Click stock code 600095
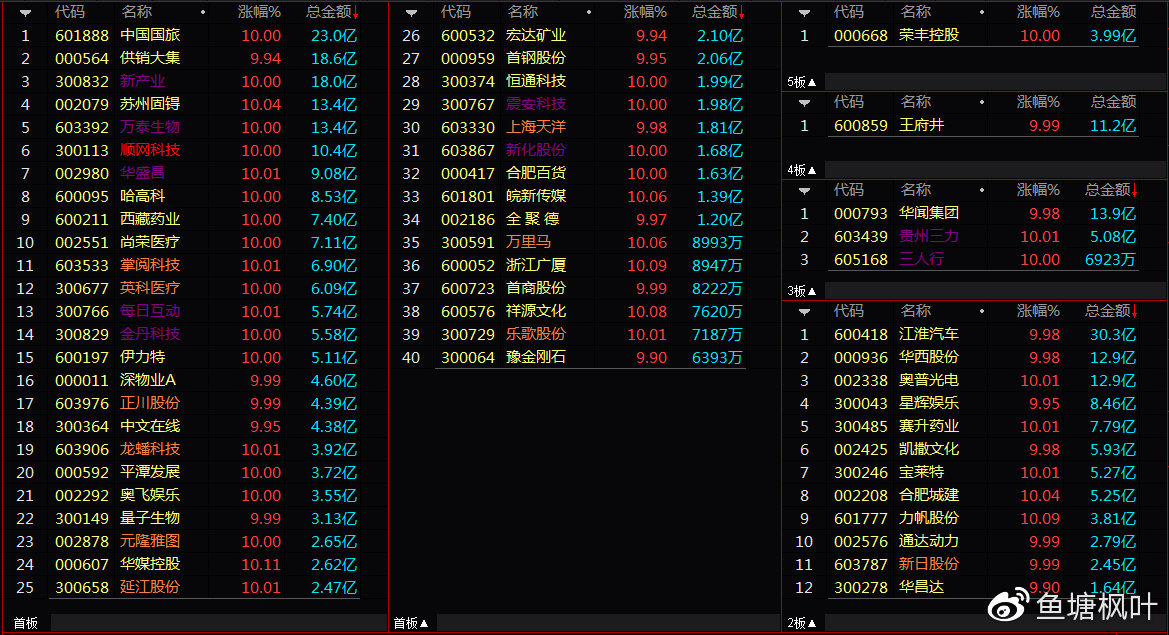 (82, 197)
